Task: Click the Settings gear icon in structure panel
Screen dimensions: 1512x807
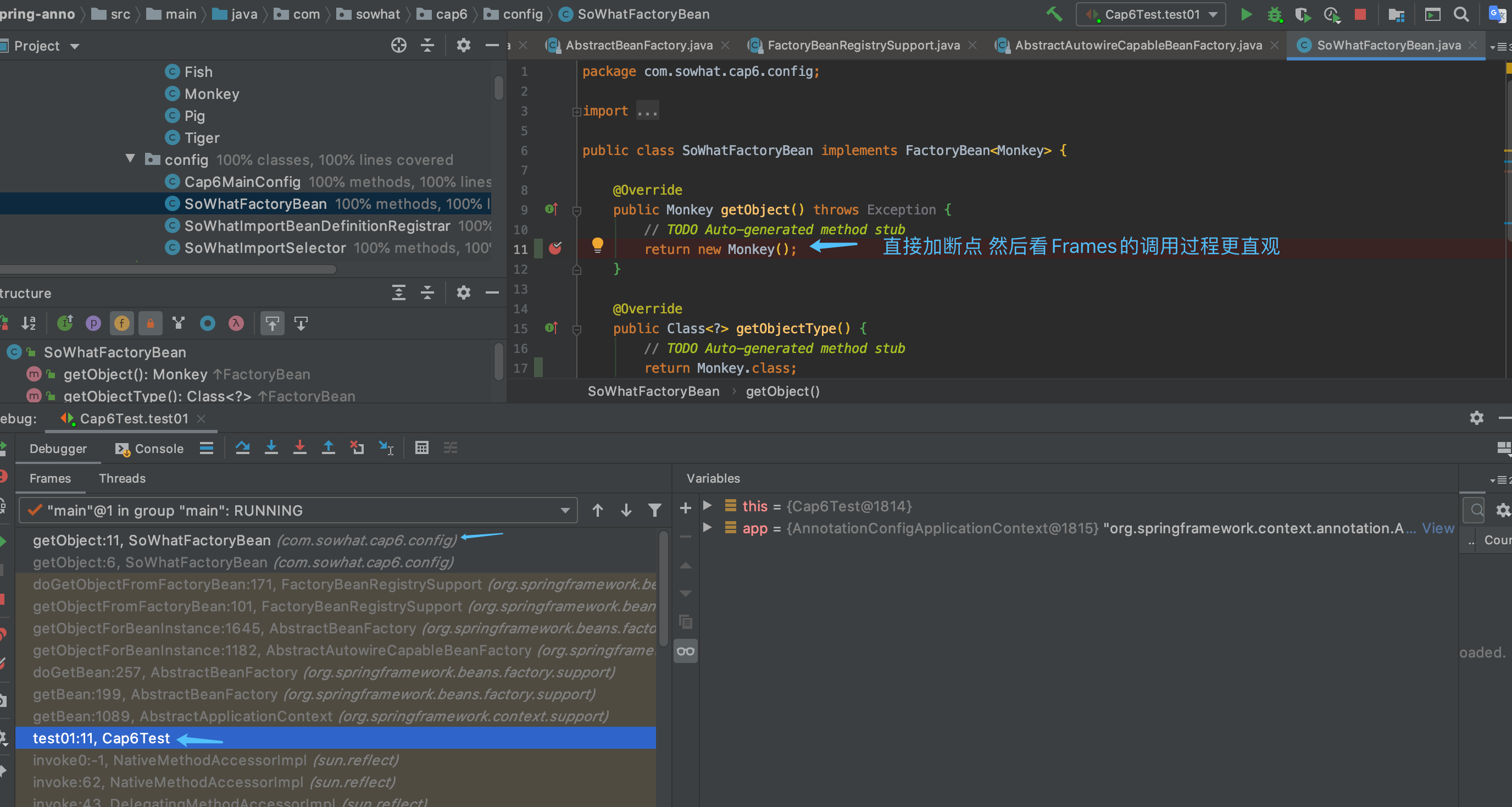Action: tap(464, 293)
